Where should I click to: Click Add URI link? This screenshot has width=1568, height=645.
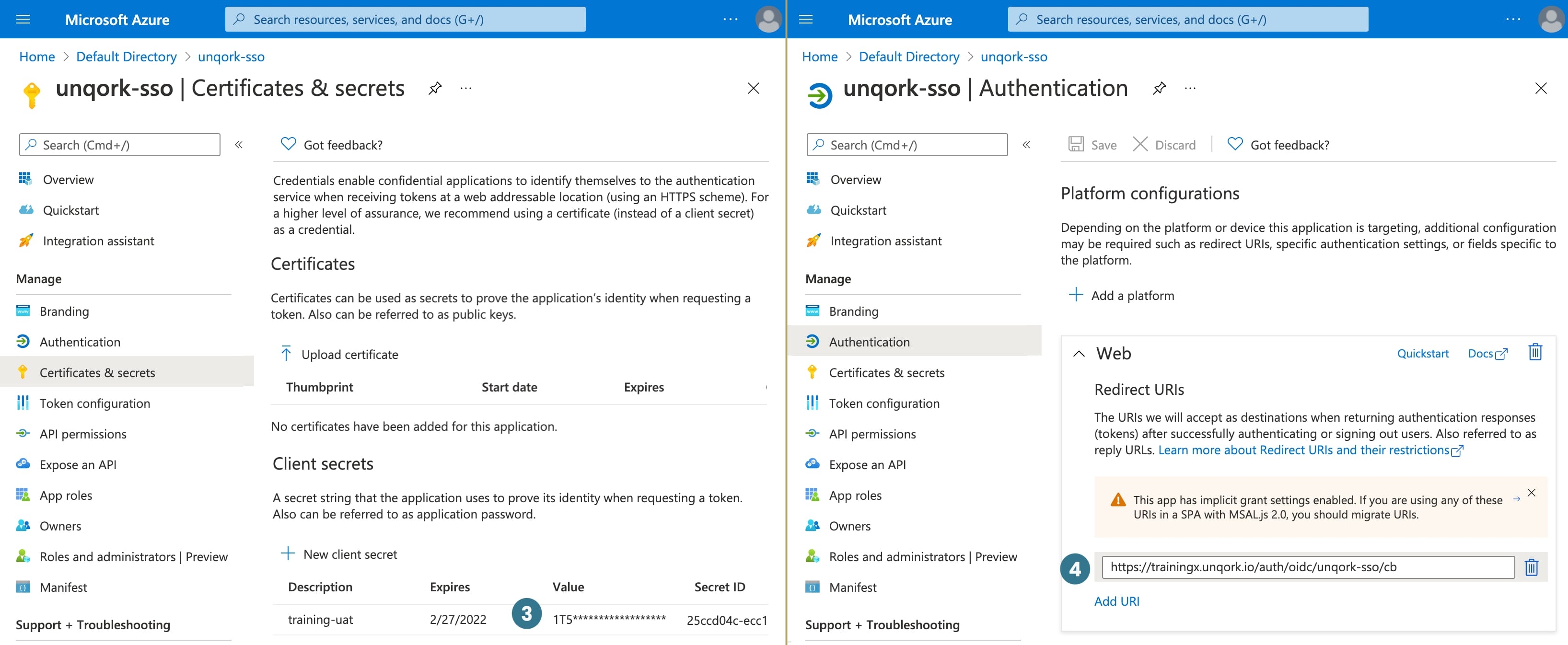click(x=1117, y=601)
